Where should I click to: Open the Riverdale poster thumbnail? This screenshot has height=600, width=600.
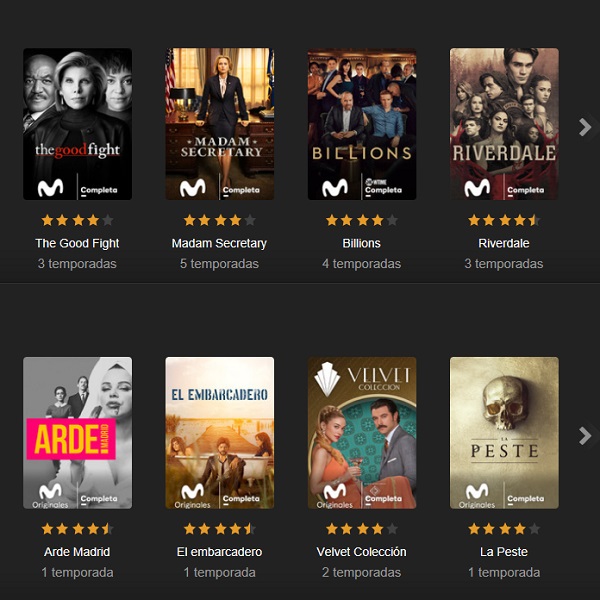click(x=504, y=124)
